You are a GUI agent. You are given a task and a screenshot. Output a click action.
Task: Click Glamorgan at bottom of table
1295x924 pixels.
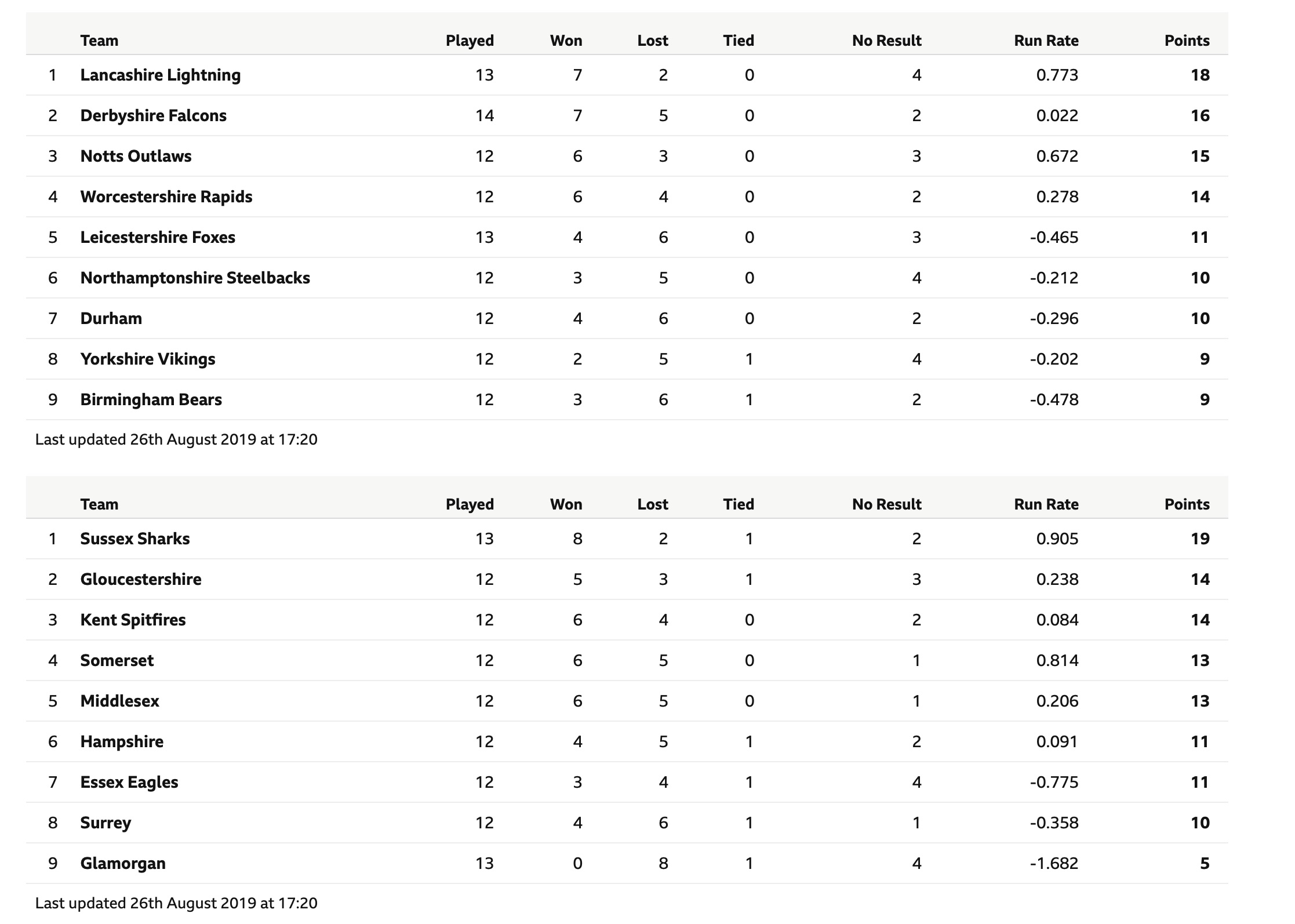(123, 864)
